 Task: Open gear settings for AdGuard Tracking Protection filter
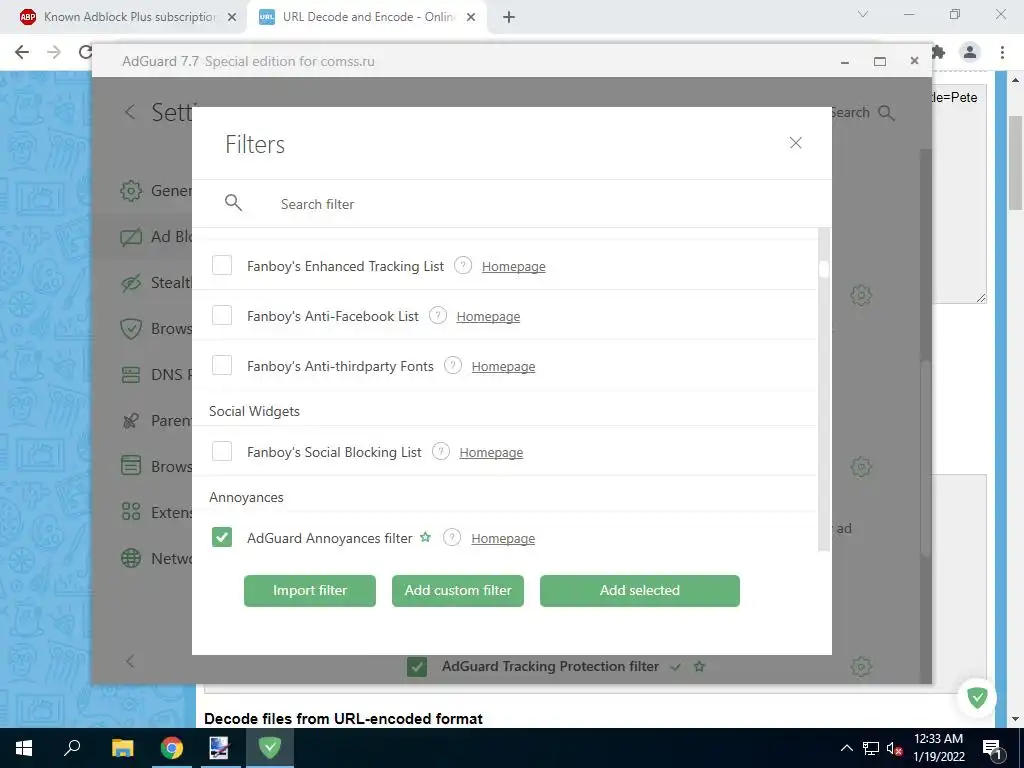(861, 667)
